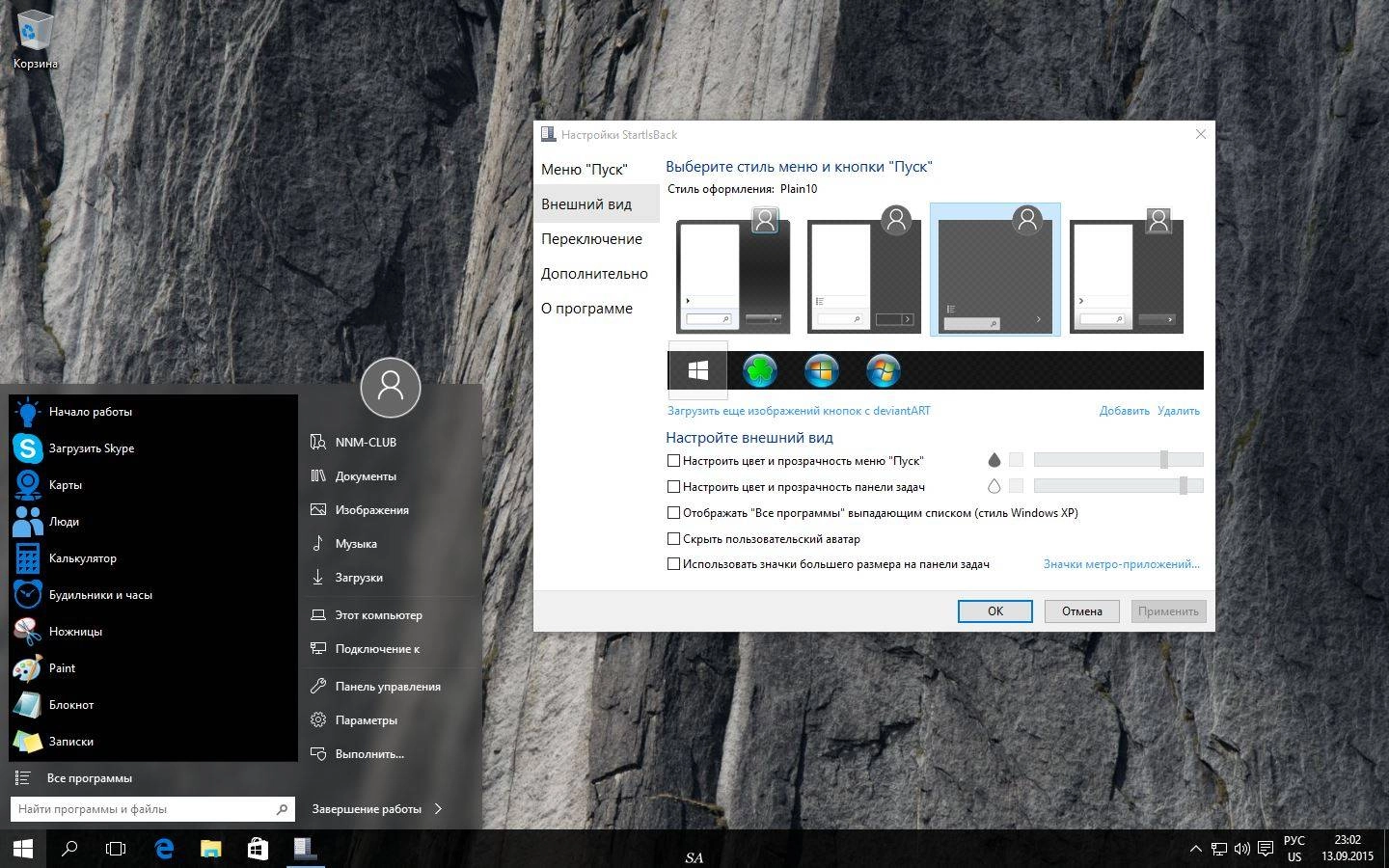Click Найти программы и файлы search field
This screenshot has height=868, width=1389.
pos(151,809)
